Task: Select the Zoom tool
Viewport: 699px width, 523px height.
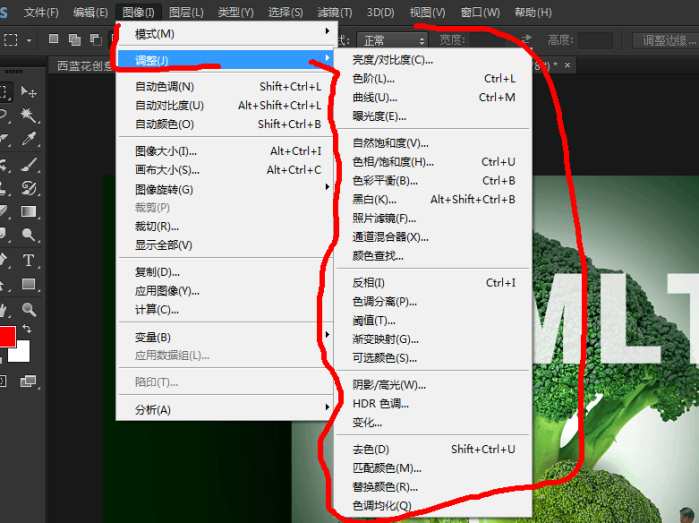Action: tap(29, 309)
